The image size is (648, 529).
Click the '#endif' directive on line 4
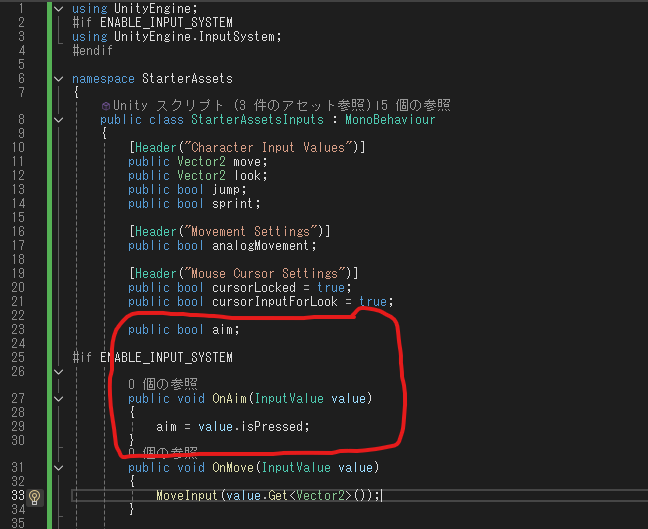[x=93, y=50]
